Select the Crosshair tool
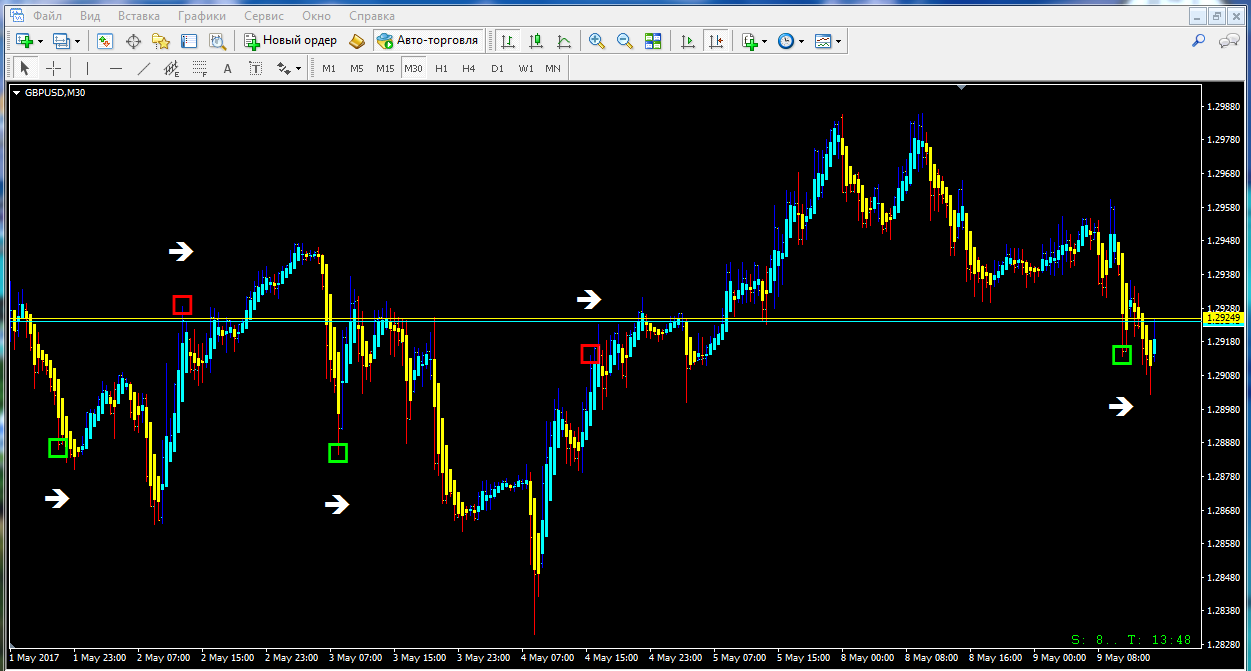This screenshot has width=1251, height=671. 54,68
